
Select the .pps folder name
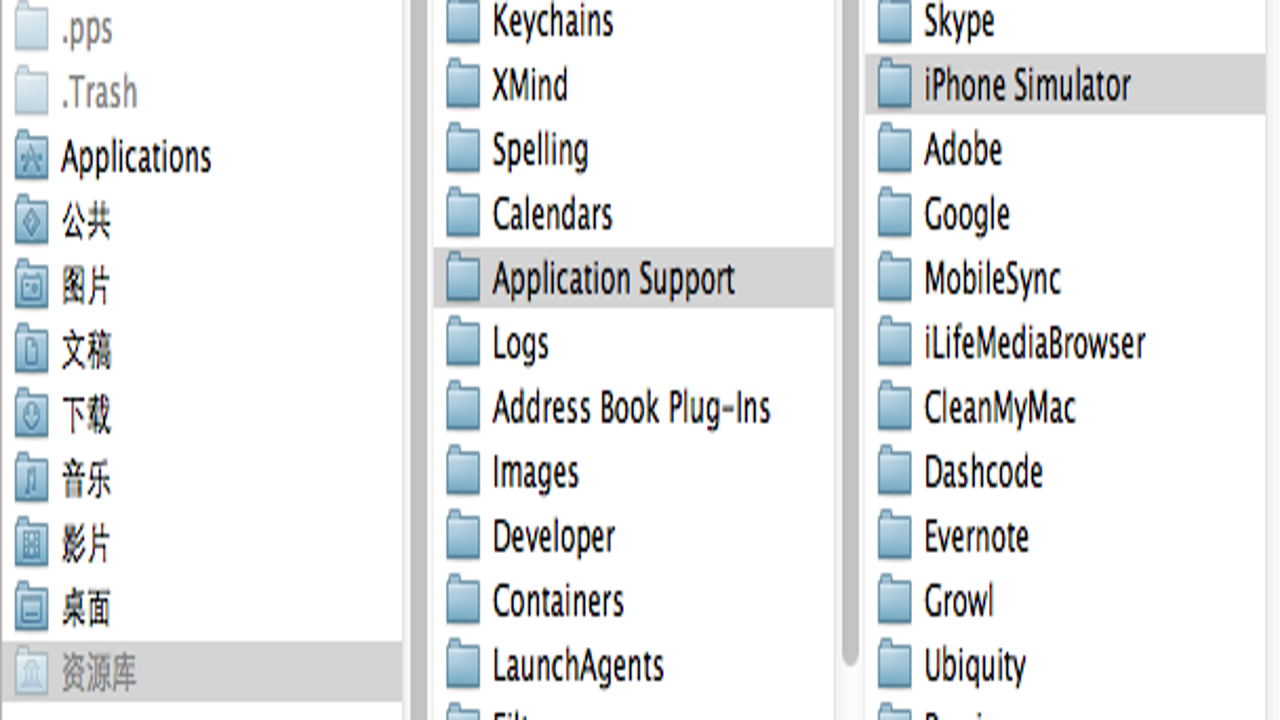point(86,30)
